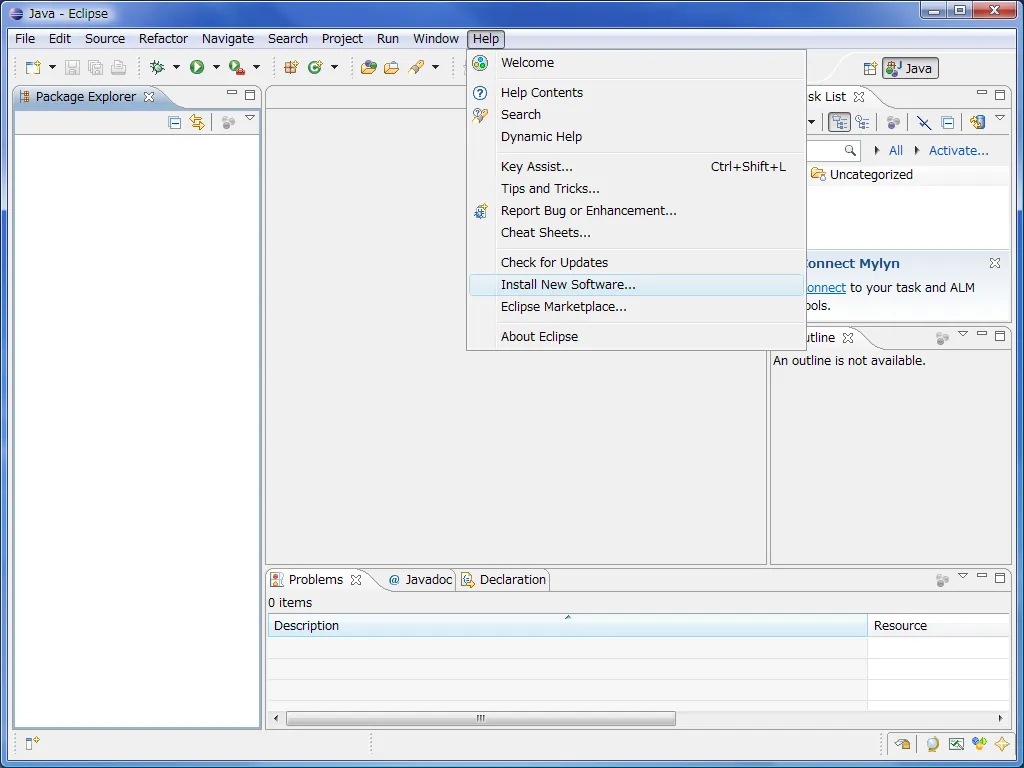
Task: Click Link with Editor arrows icon
Action: 197,122
